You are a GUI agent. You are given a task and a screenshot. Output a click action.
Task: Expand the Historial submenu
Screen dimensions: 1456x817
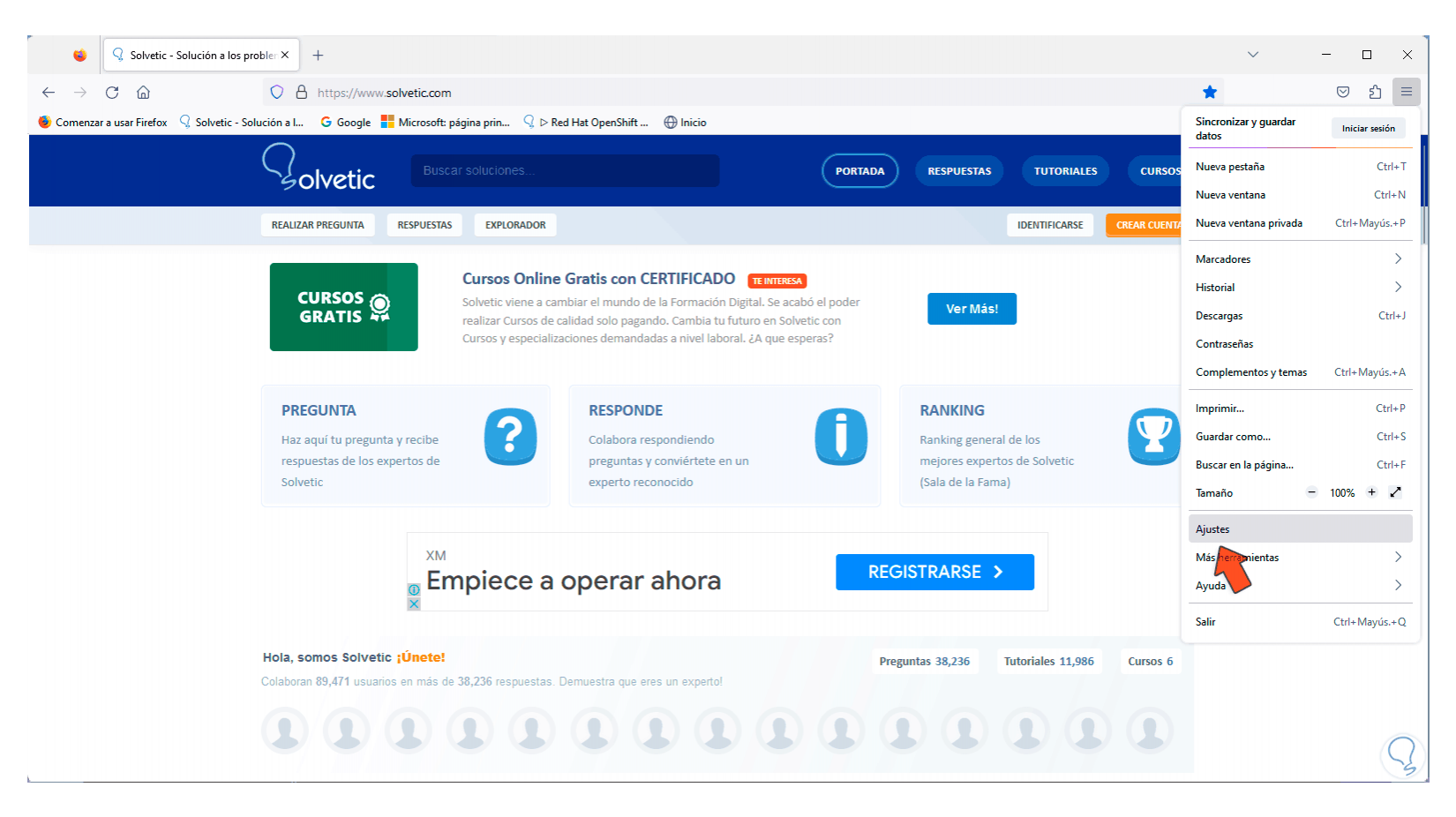click(x=1301, y=288)
